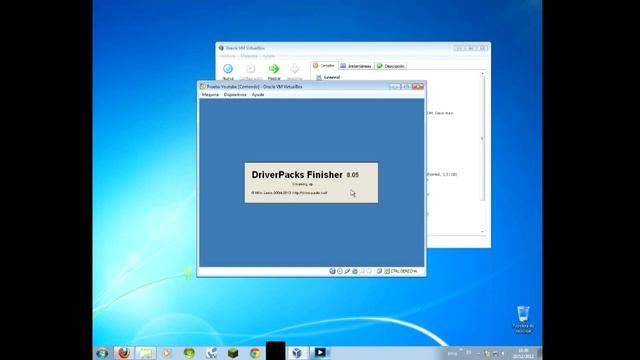The width and height of the screenshot is (640, 360).
Task: Click the scroll down arrow in Detalles panel
Action: 482,232
